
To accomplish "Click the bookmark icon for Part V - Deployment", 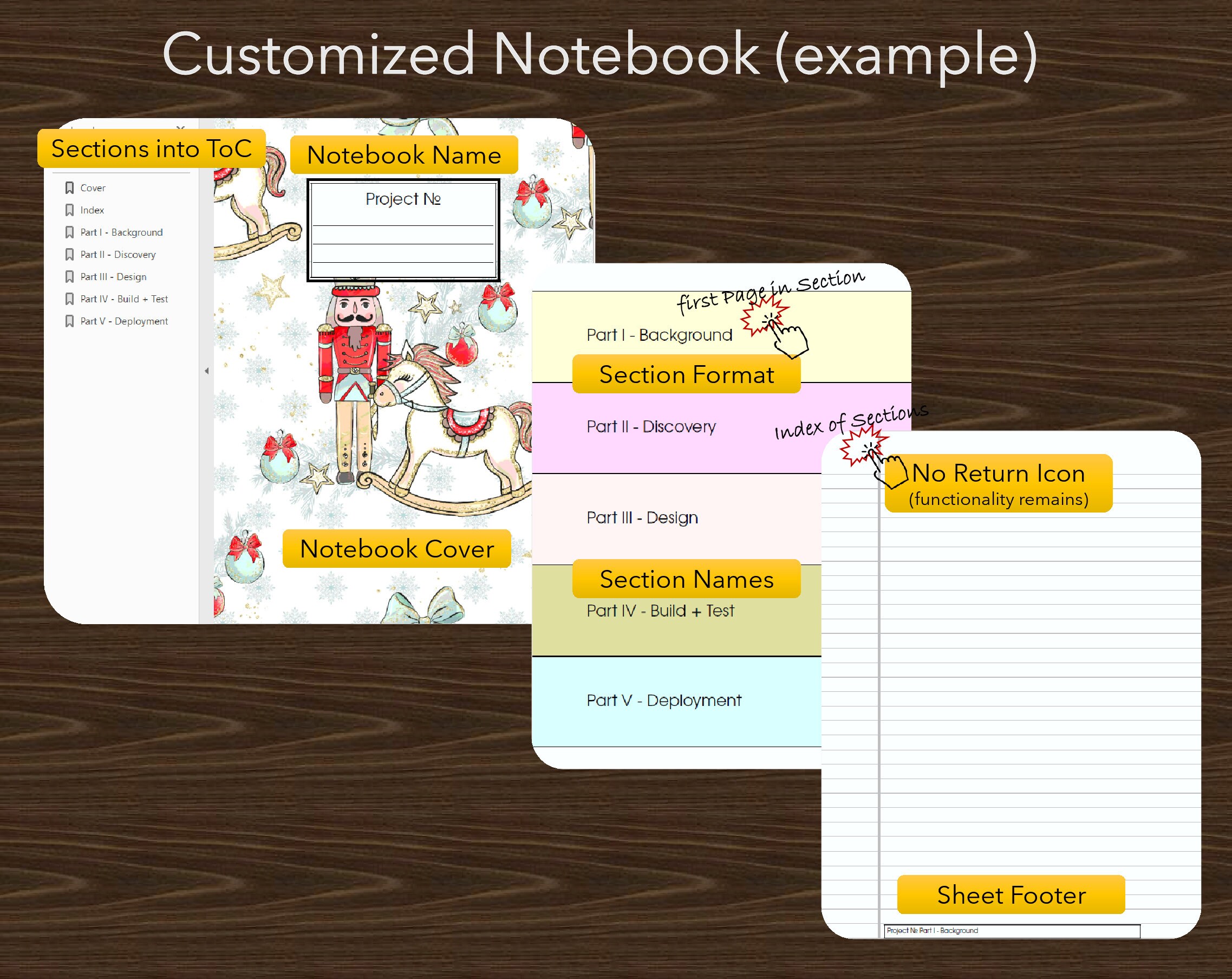I will click(x=70, y=321).
